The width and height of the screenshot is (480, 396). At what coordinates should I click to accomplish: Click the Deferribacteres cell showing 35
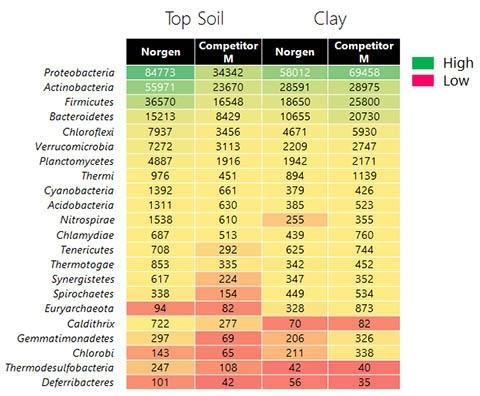(364, 382)
